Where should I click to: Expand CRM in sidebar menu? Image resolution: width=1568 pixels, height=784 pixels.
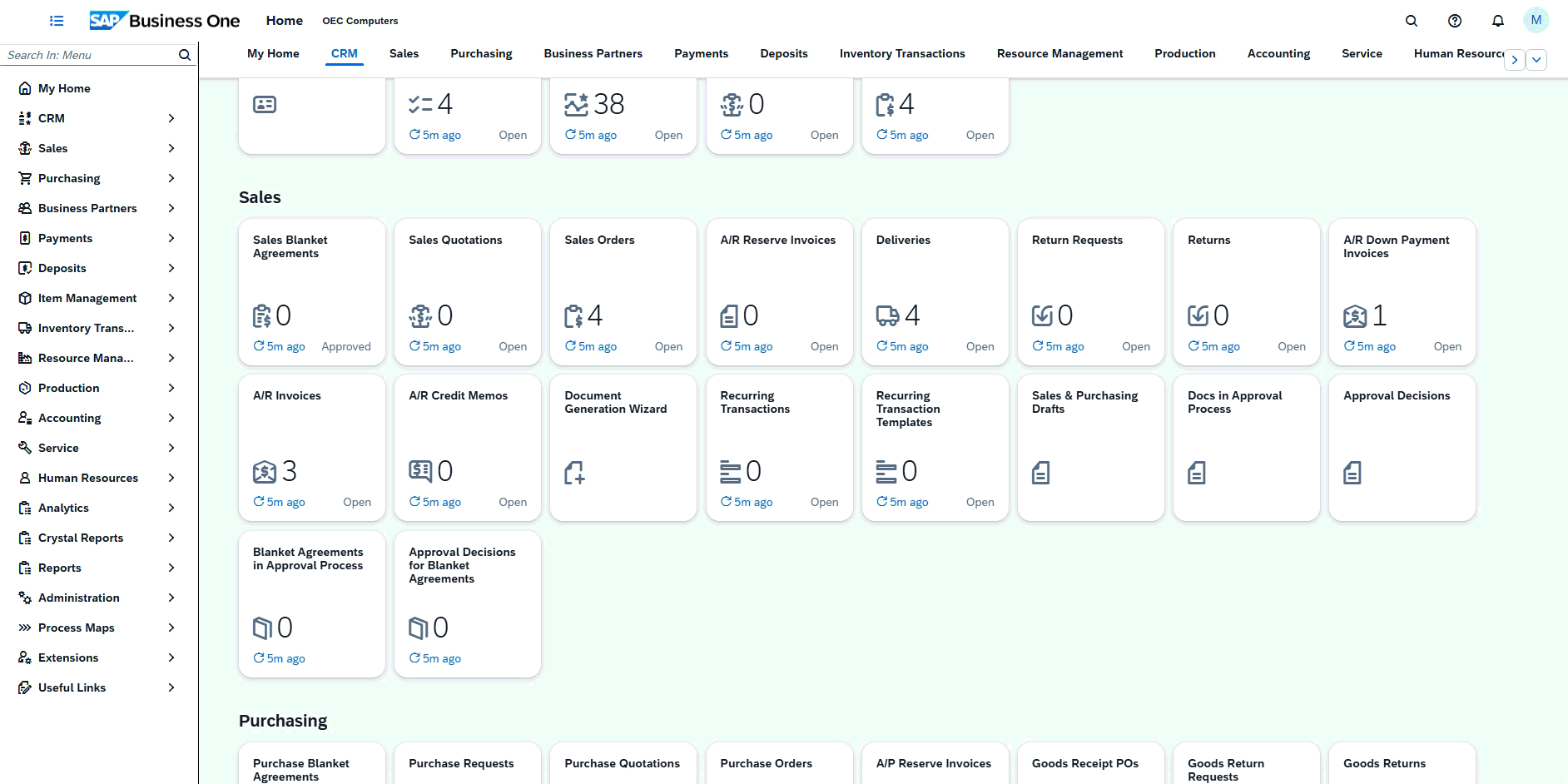(x=171, y=118)
